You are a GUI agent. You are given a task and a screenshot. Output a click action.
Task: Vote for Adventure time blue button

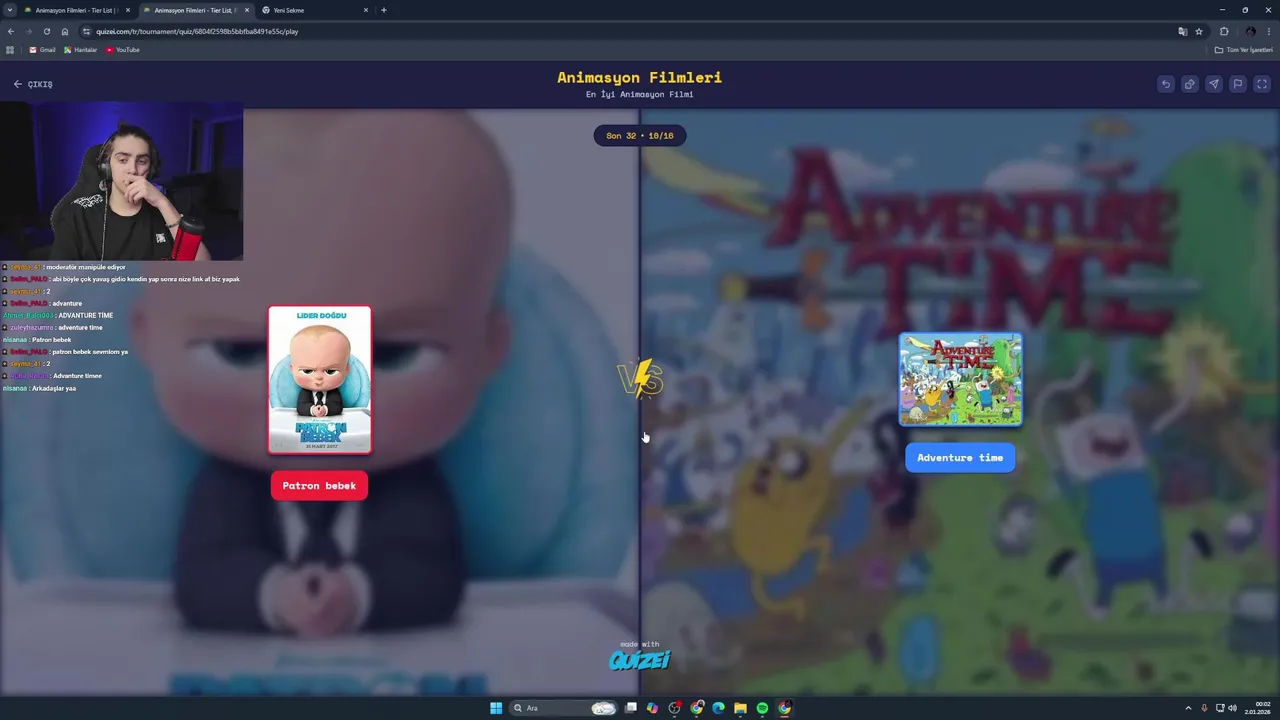[x=960, y=458]
